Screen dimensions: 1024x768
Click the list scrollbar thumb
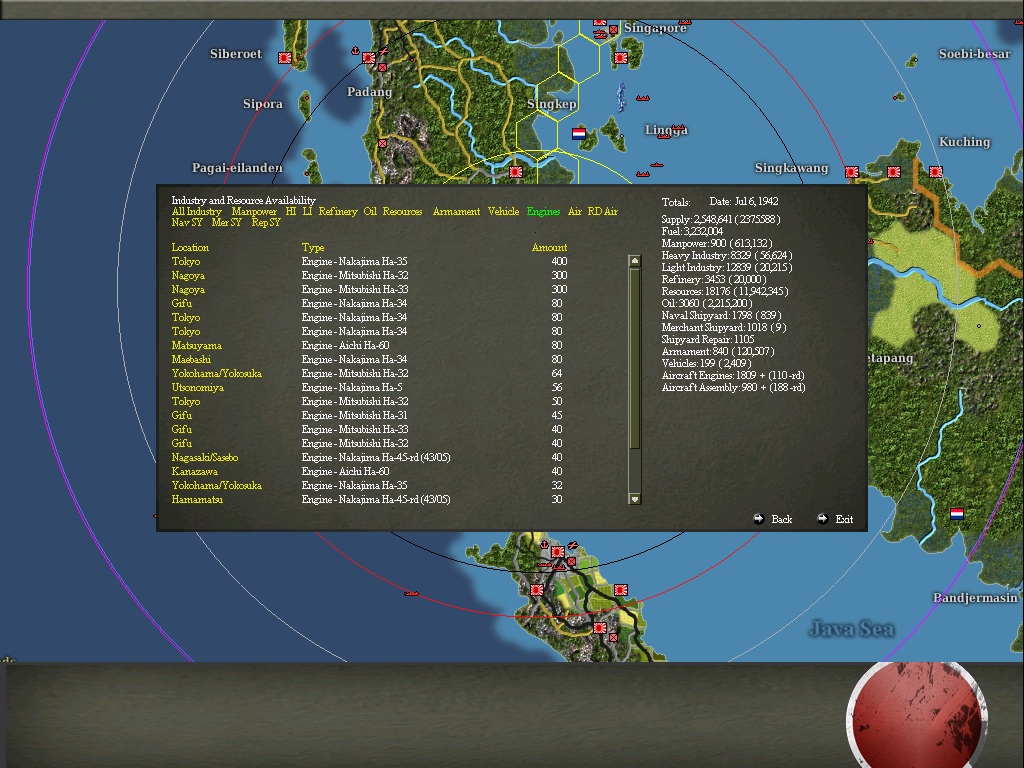tap(634, 358)
